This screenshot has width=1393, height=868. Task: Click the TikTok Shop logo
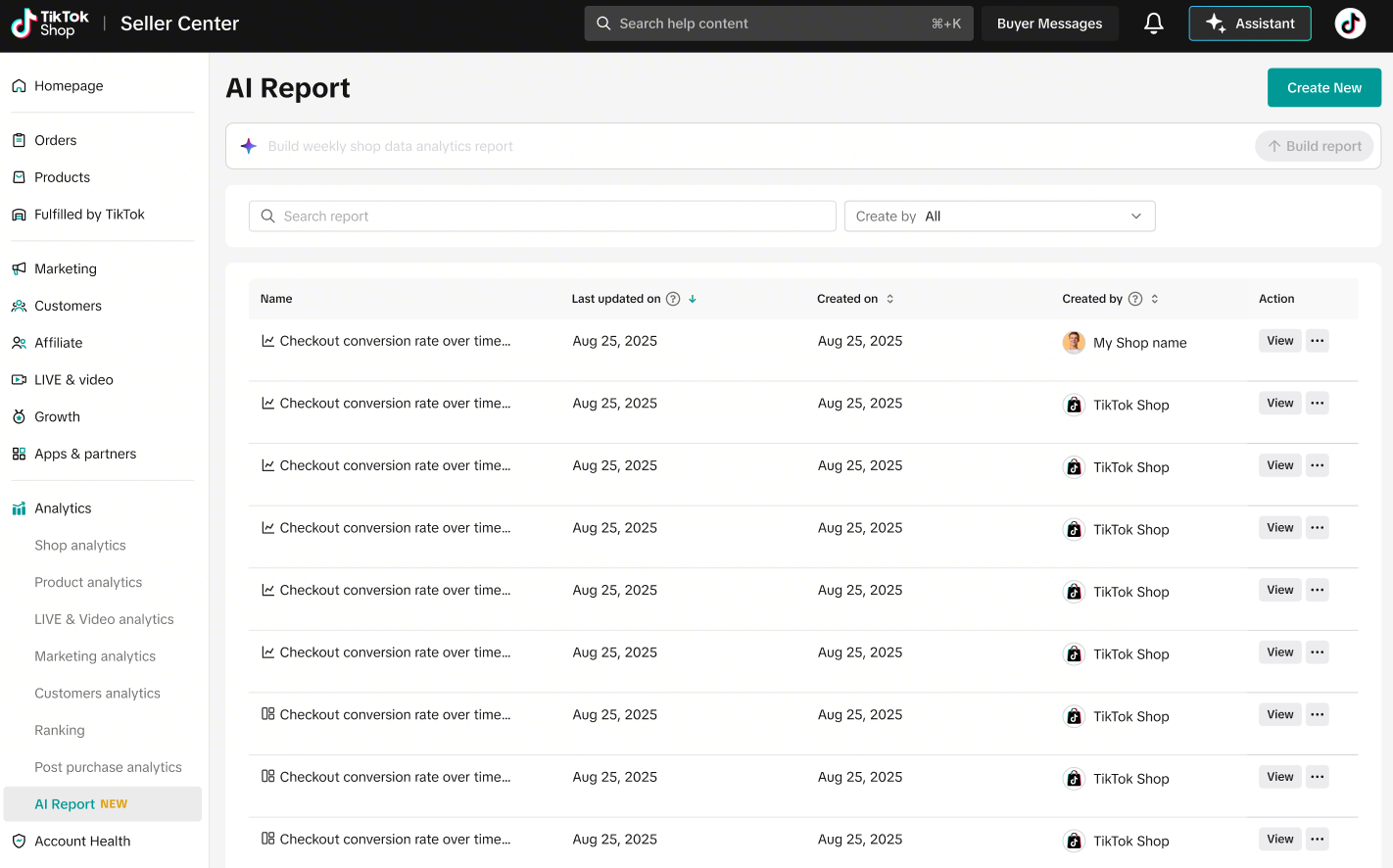point(50,24)
